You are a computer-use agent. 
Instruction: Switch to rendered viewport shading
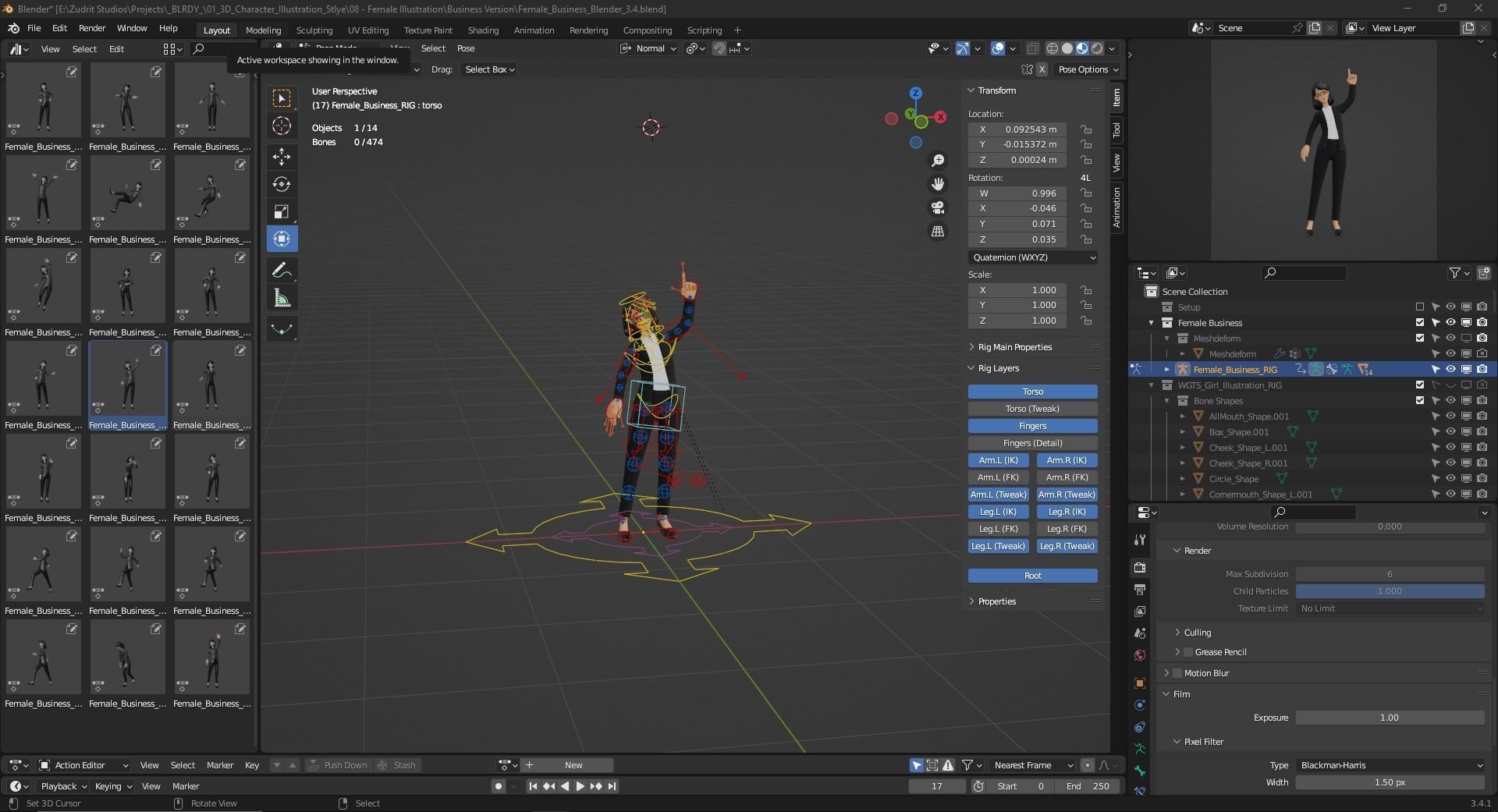click(1097, 48)
